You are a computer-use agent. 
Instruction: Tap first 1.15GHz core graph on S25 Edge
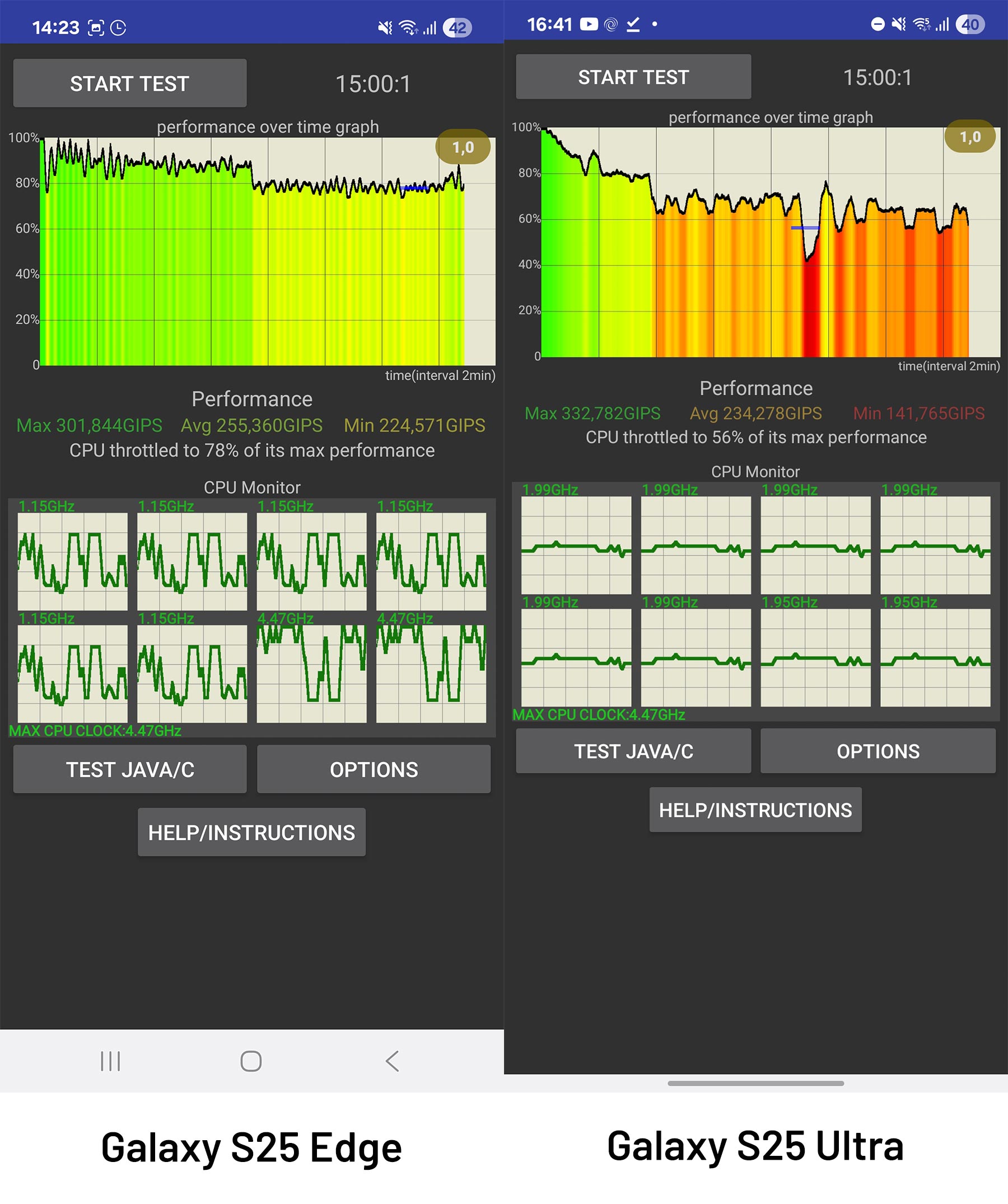[x=73, y=562]
